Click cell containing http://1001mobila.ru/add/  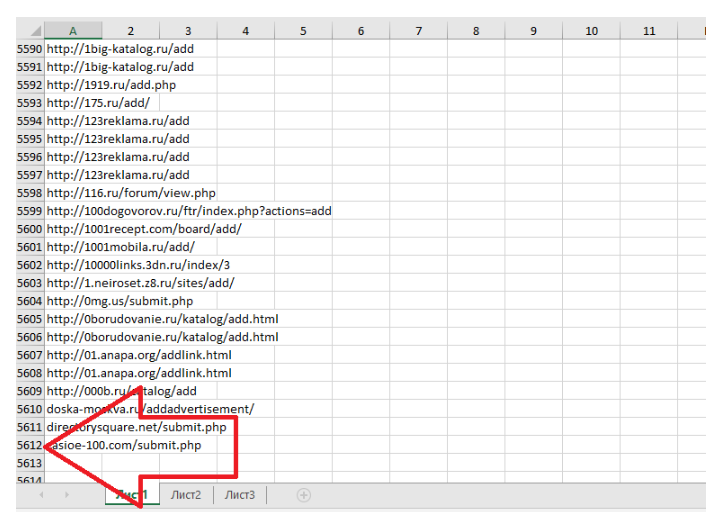(120, 247)
